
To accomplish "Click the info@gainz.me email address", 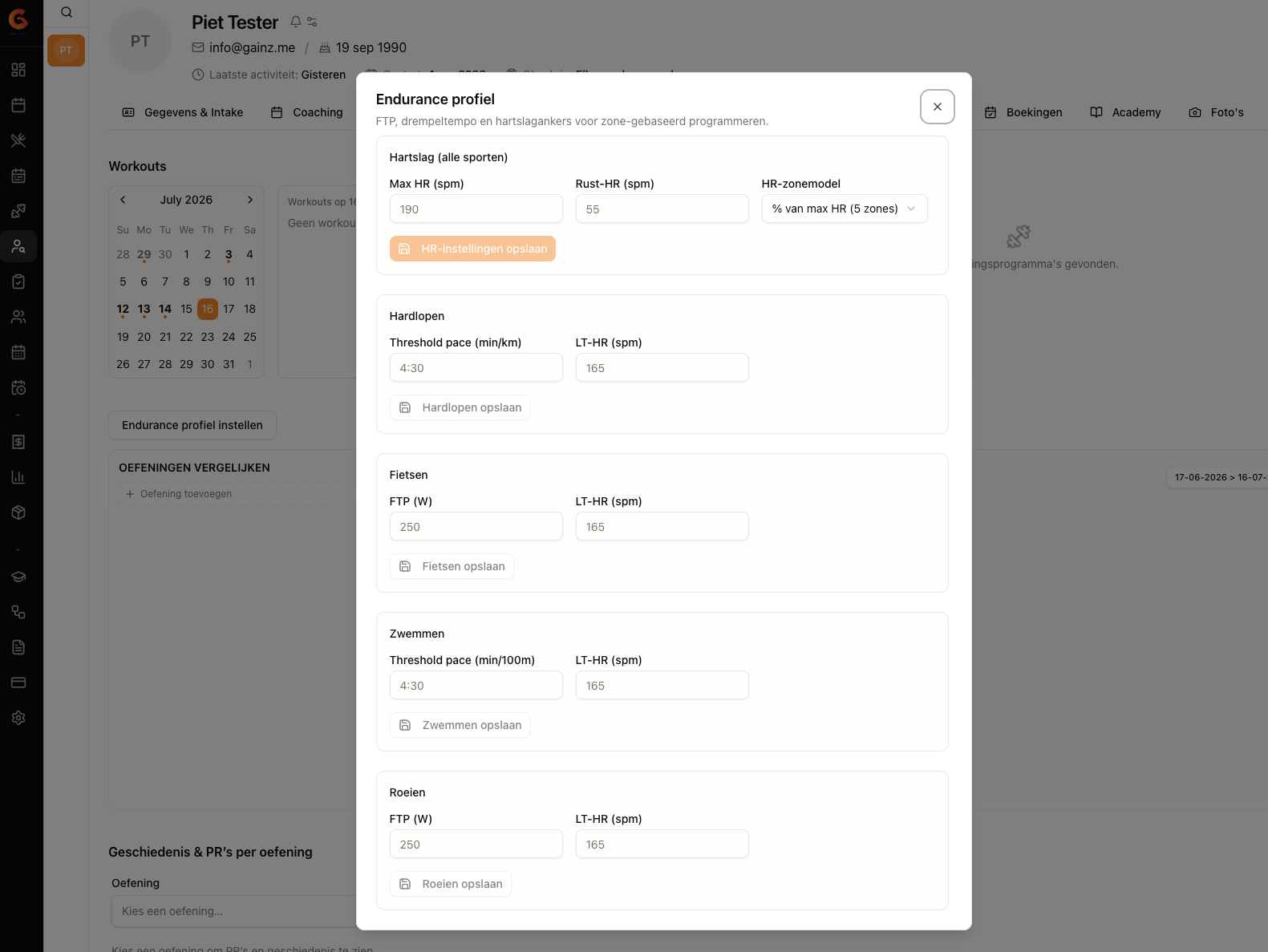I will click(252, 47).
